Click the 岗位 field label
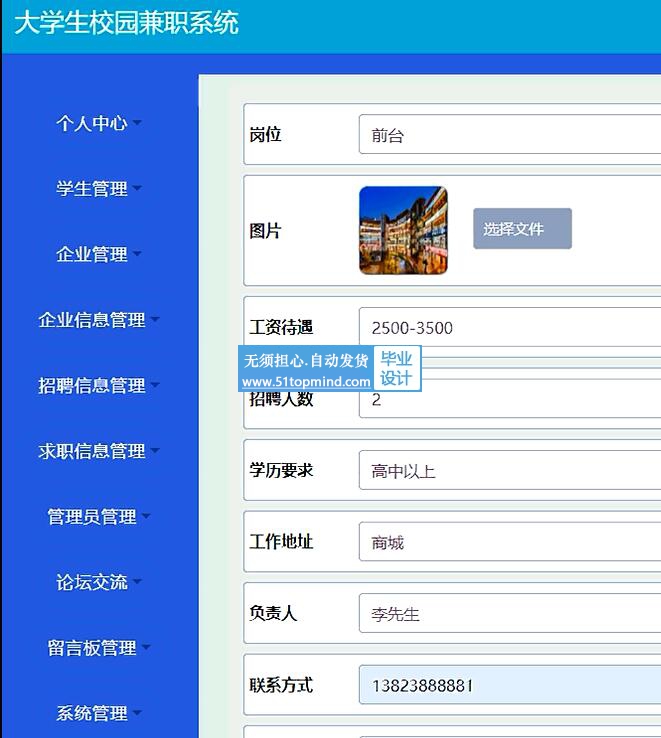Image resolution: width=661 pixels, height=738 pixels. point(265,135)
